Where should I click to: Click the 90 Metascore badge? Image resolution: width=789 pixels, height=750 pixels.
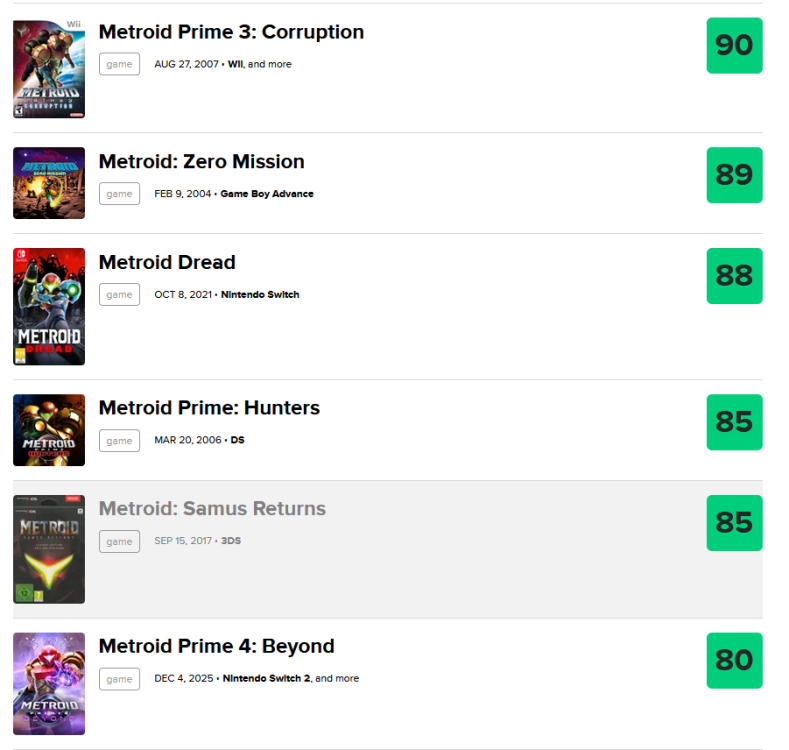734,46
